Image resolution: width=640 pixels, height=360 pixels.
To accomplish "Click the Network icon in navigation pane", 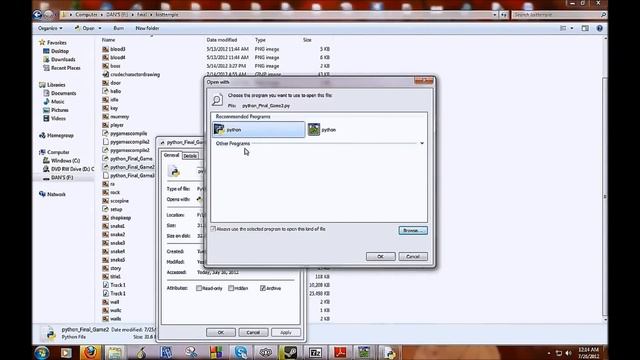I will point(42,194).
